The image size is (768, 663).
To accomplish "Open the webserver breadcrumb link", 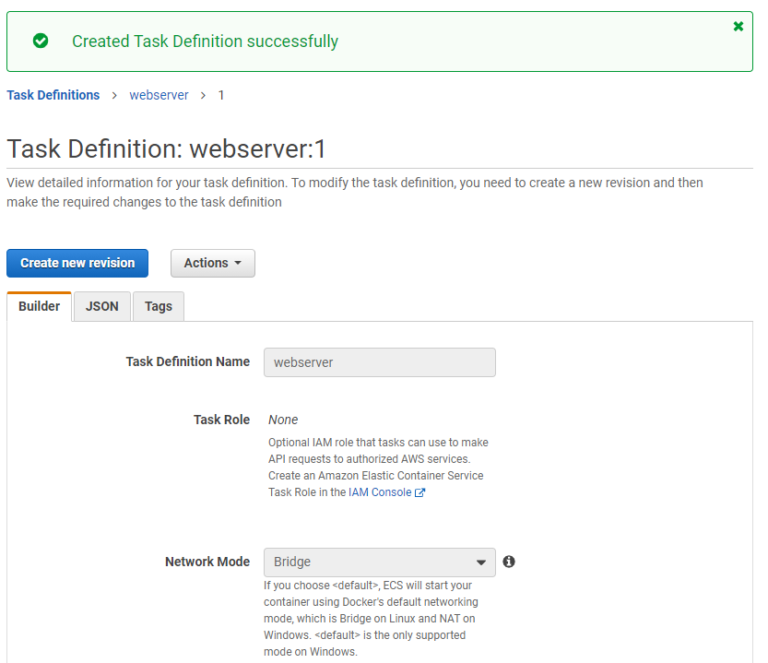I will tap(159, 95).
